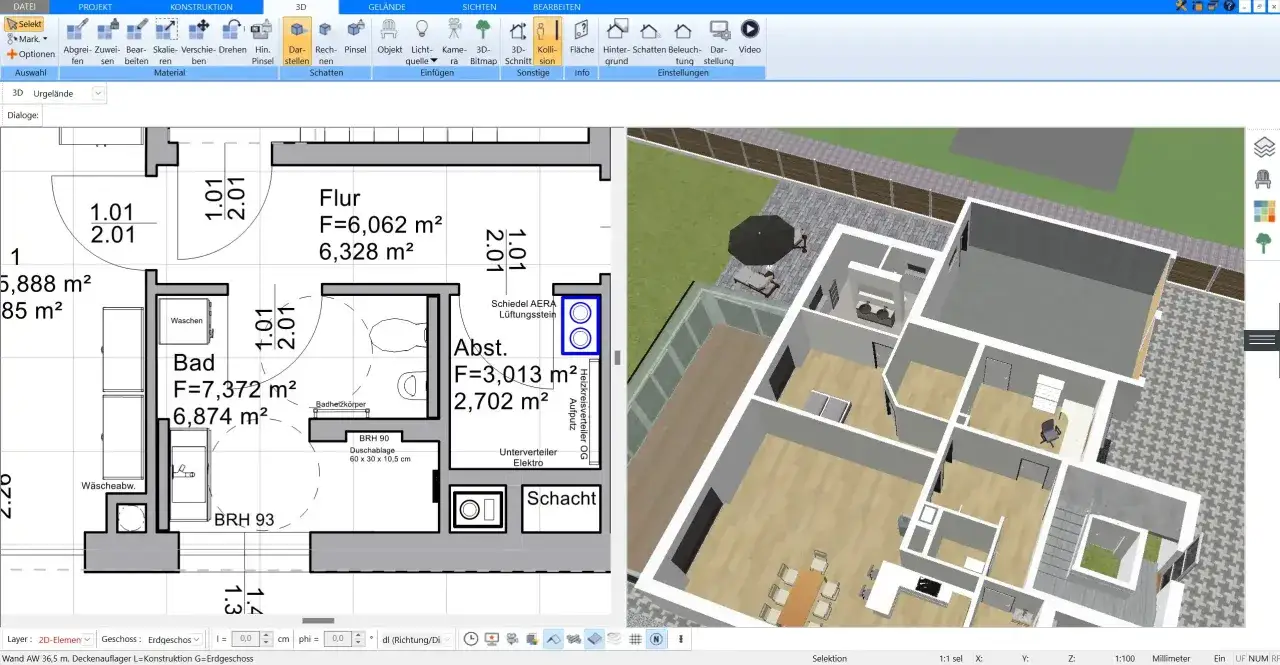Switch to the GELÄNDE tab
Image resolution: width=1280 pixels, height=665 pixels.
(x=387, y=6)
